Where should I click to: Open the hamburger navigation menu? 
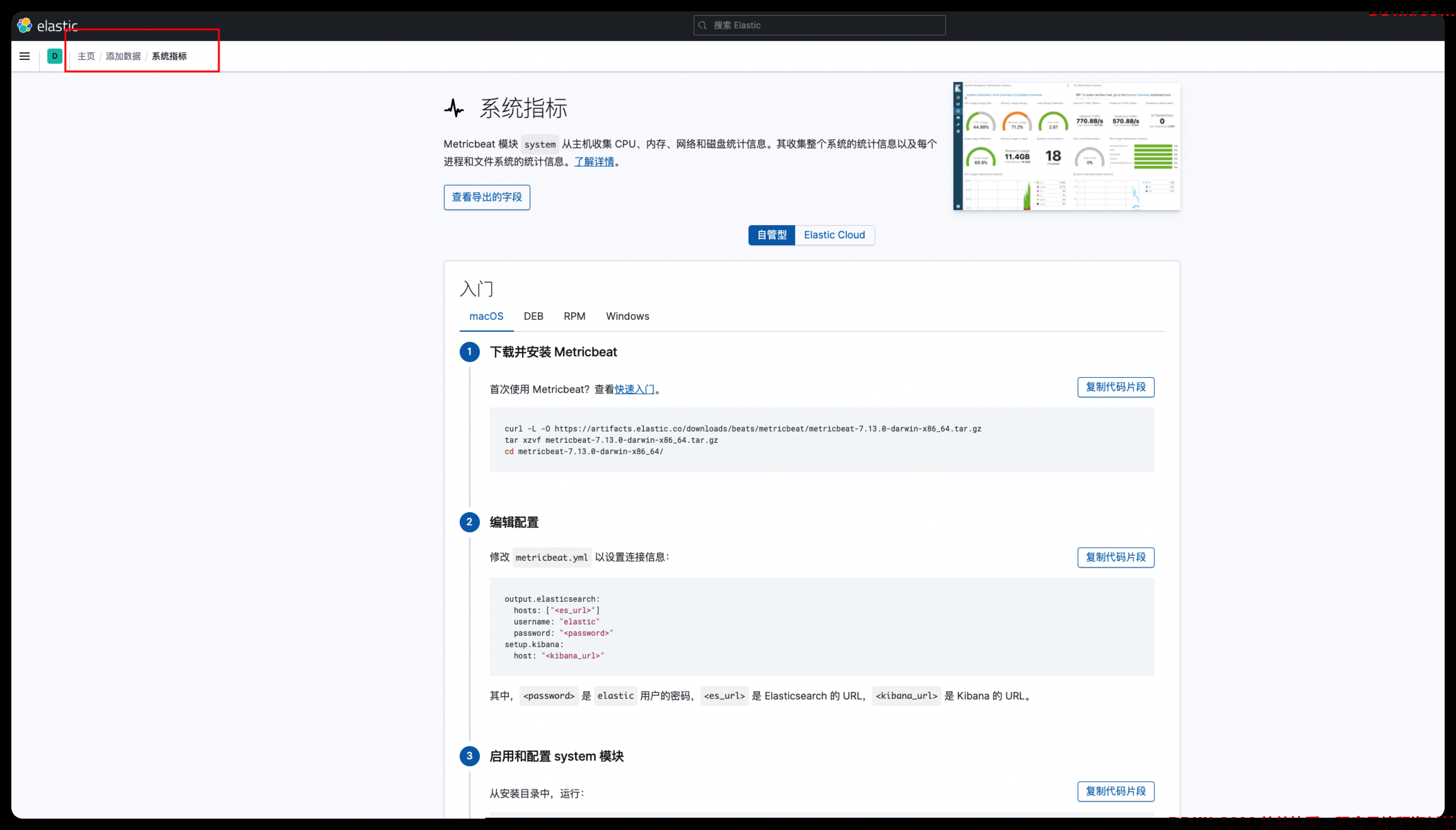(25, 56)
